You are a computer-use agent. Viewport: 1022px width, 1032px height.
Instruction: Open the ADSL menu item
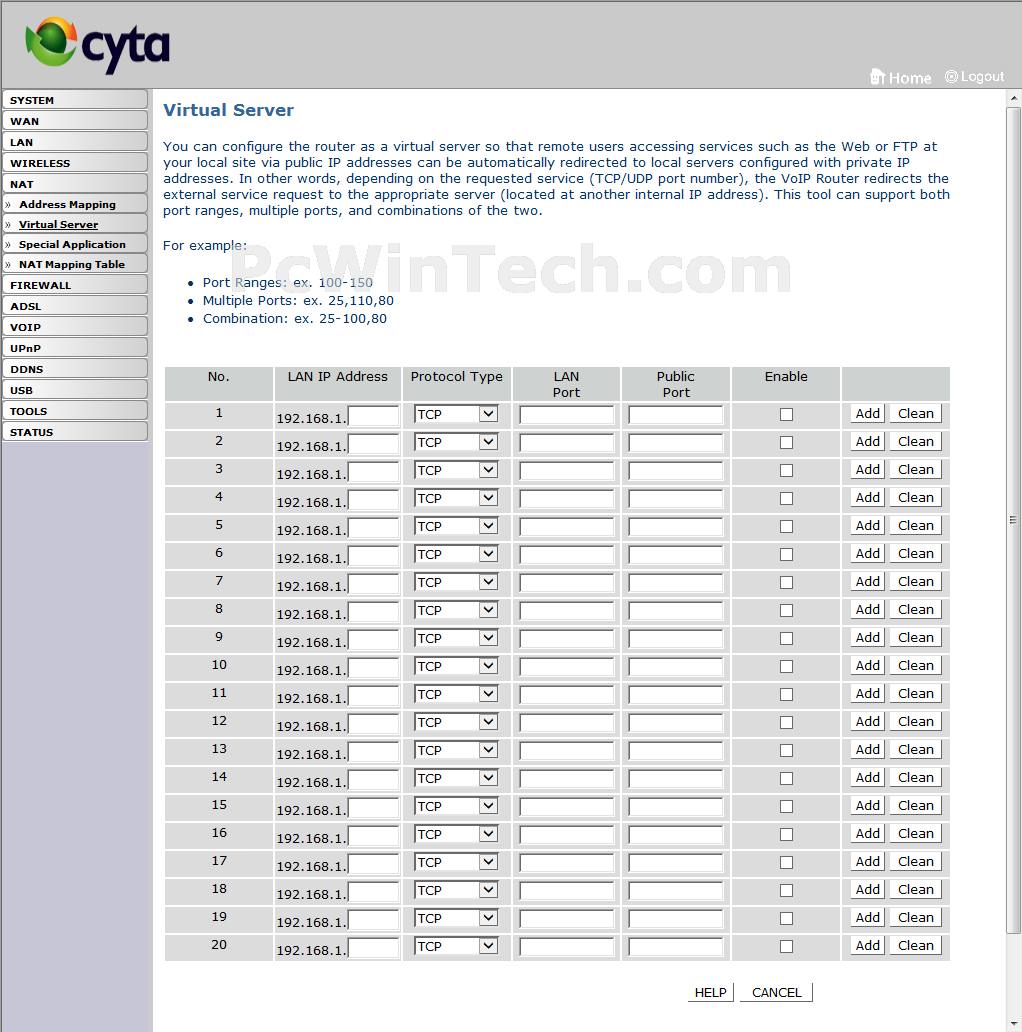click(75, 306)
